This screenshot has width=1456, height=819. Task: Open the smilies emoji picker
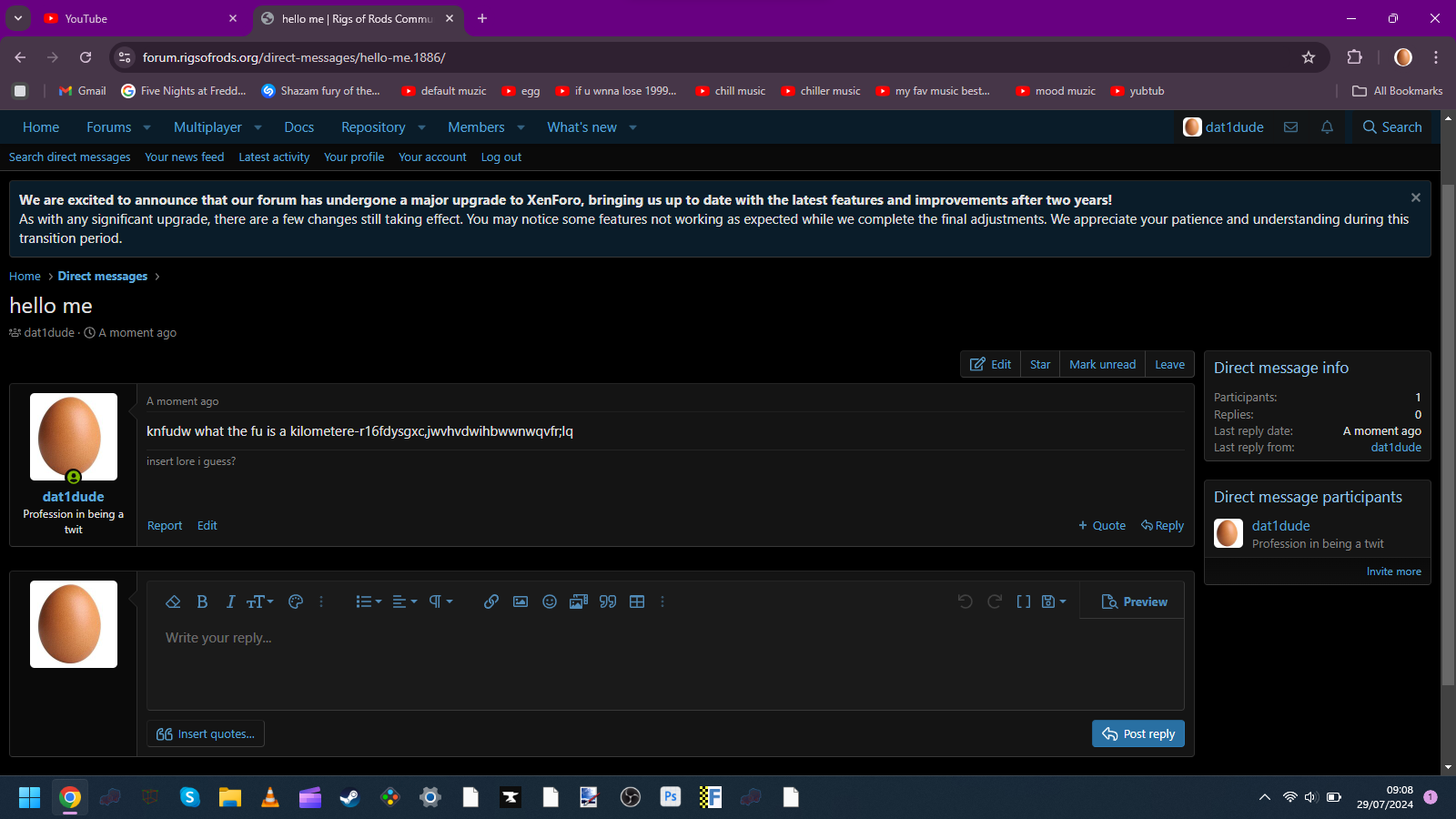click(550, 602)
